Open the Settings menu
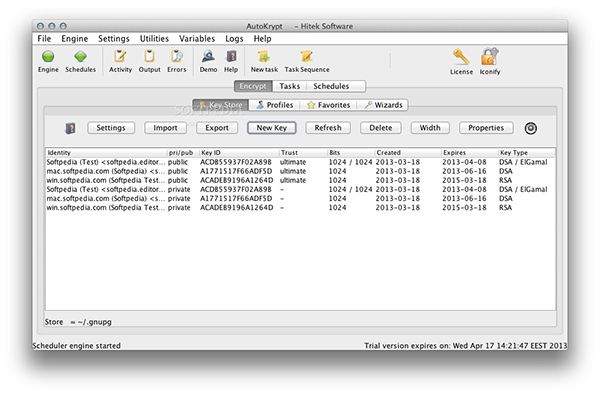Image resolution: width=600 pixels, height=395 pixels. point(114,39)
